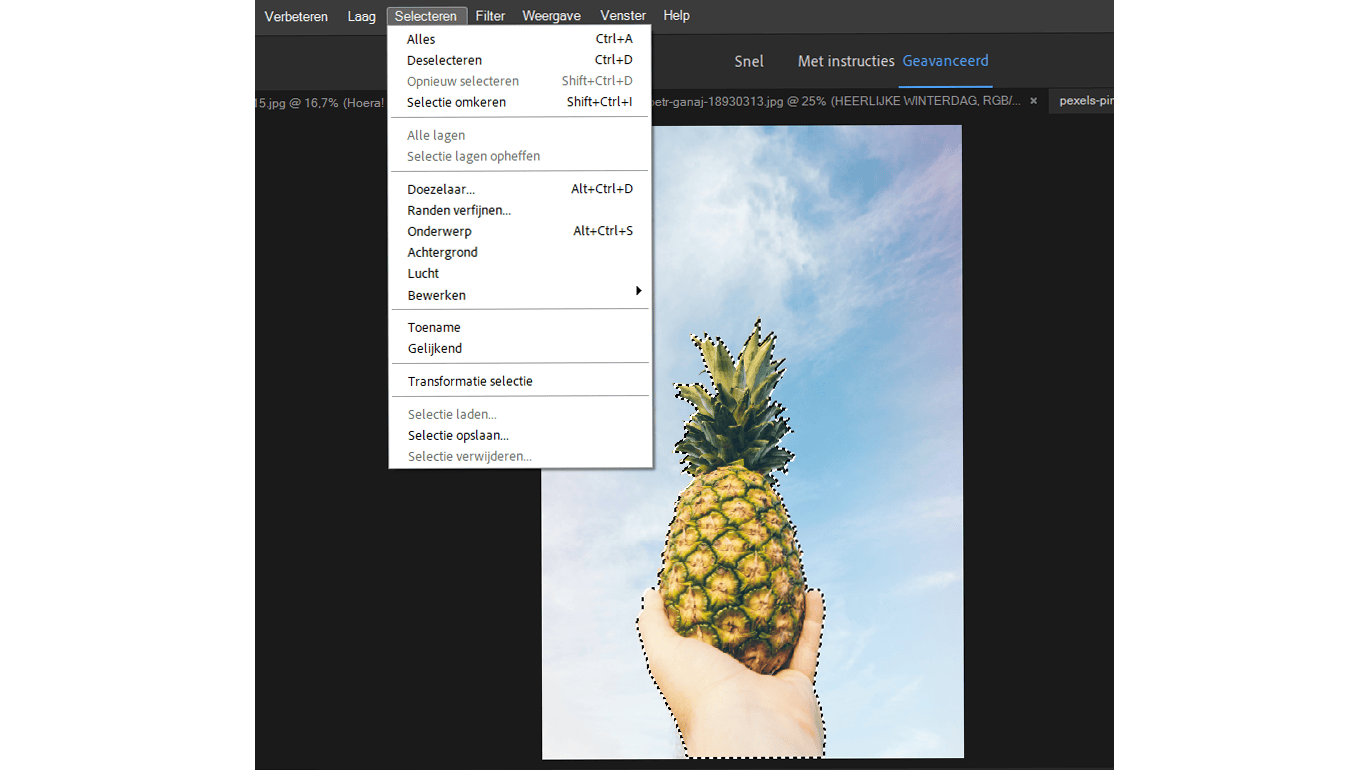This screenshot has height=770, width=1369.
Task: Switch to Met instructies mode
Action: tap(846, 61)
